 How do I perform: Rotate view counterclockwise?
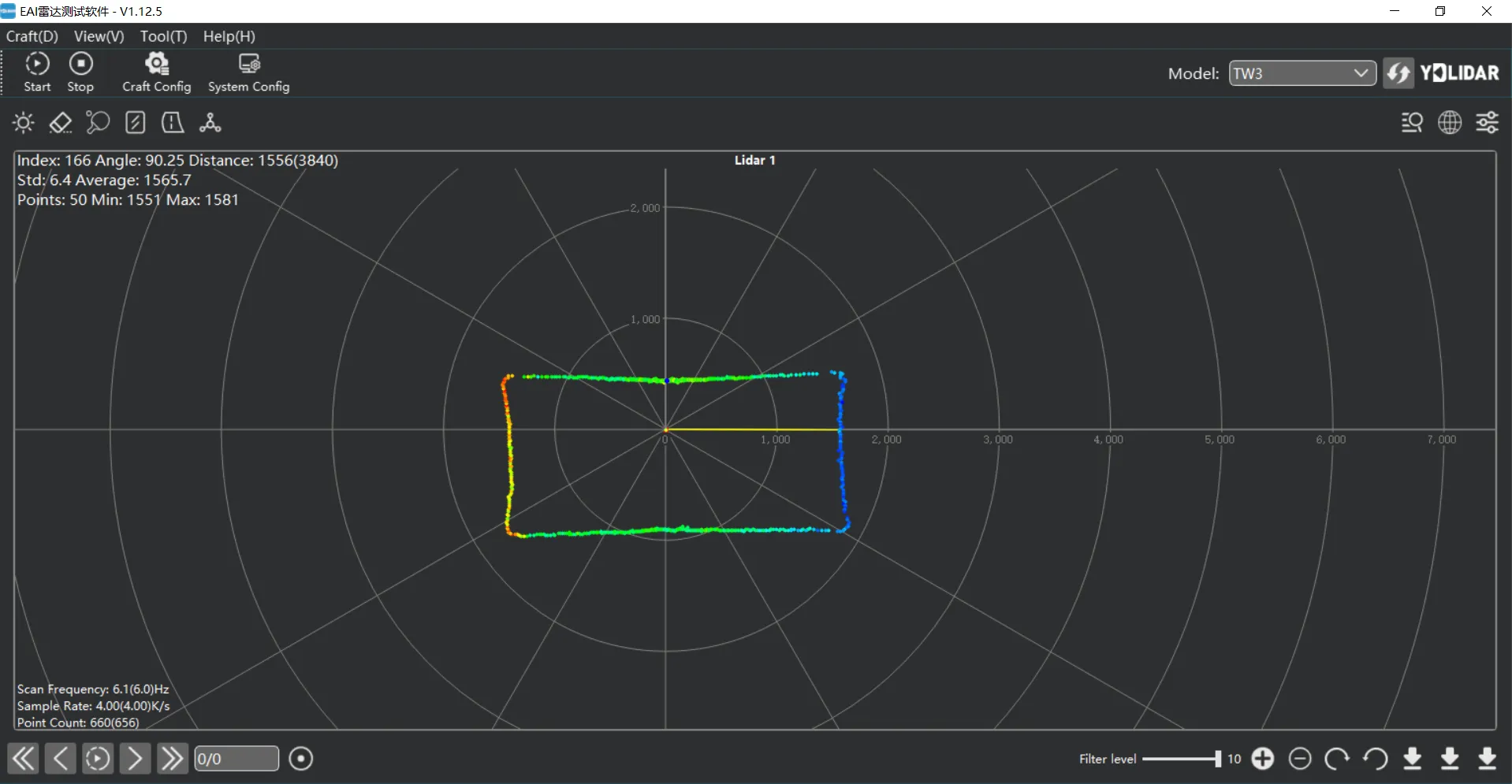coord(1376,758)
